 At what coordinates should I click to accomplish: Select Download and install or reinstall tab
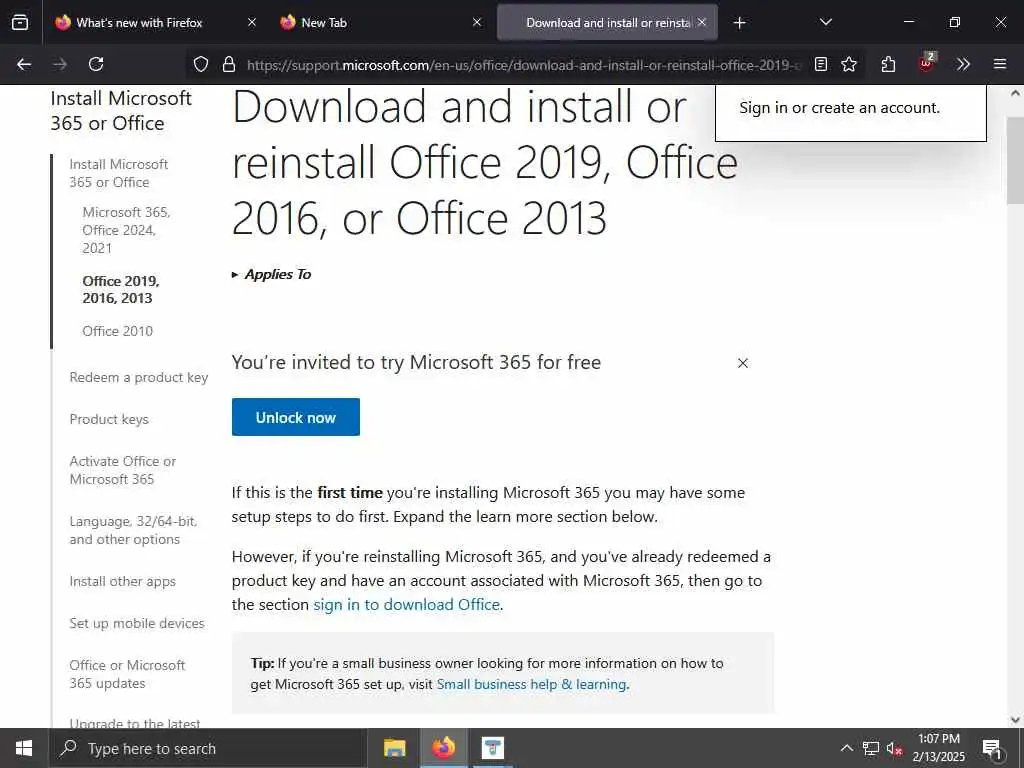607,23
